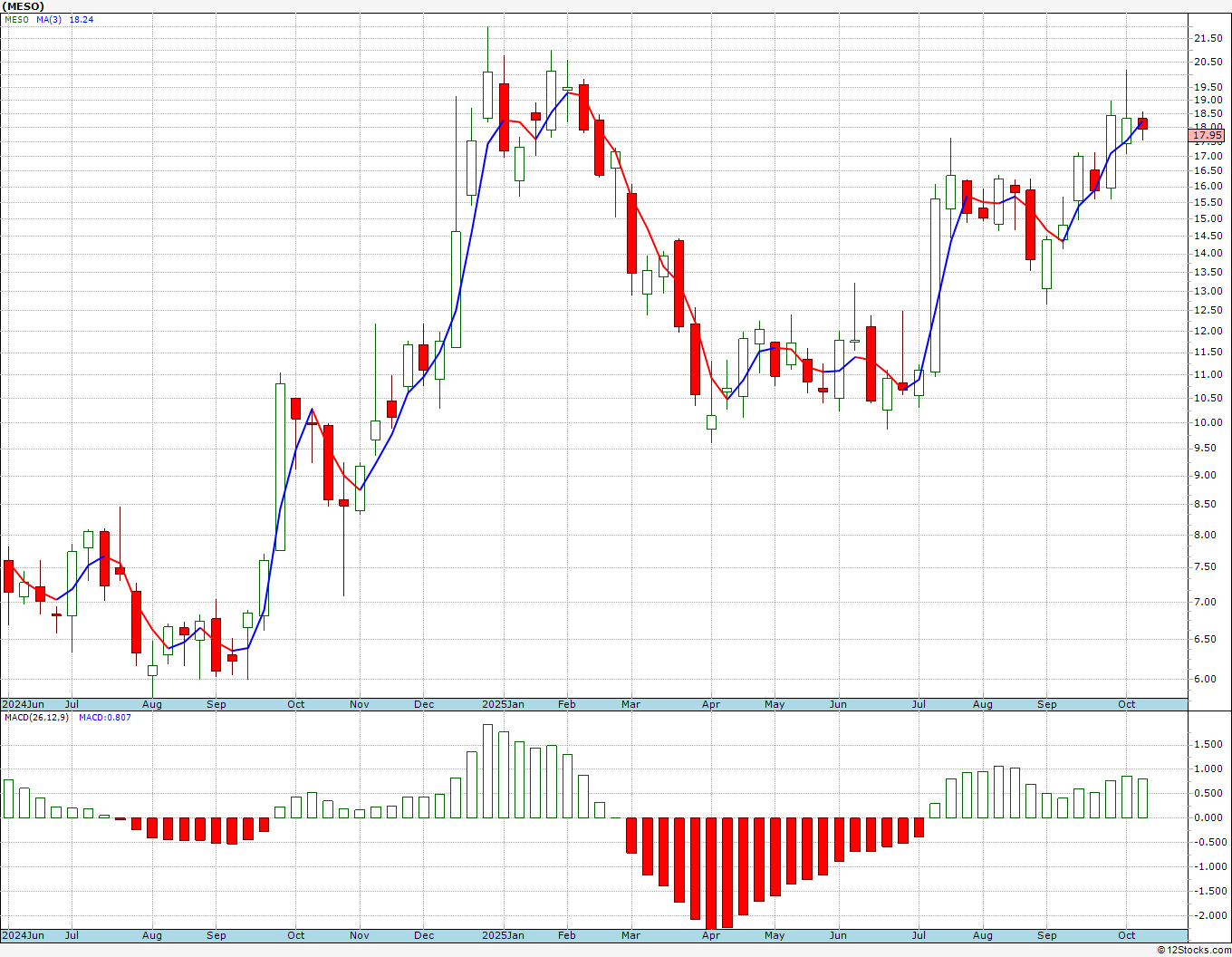Image resolution: width=1232 pixels, height=957 pixels.
Task: Click the 6.00 price axis label
Action: pos(1210,679)
